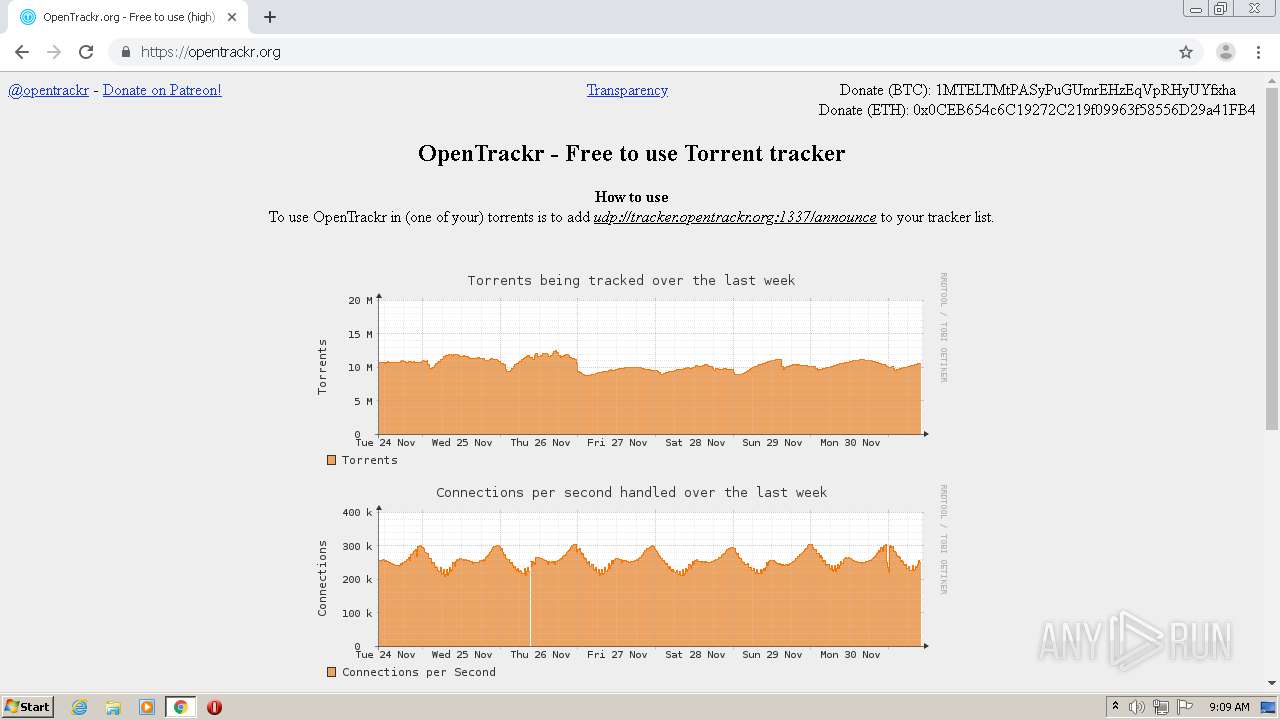1280x720 pixels.
Task: Go back to the previous page
Action: pos(22,52)
